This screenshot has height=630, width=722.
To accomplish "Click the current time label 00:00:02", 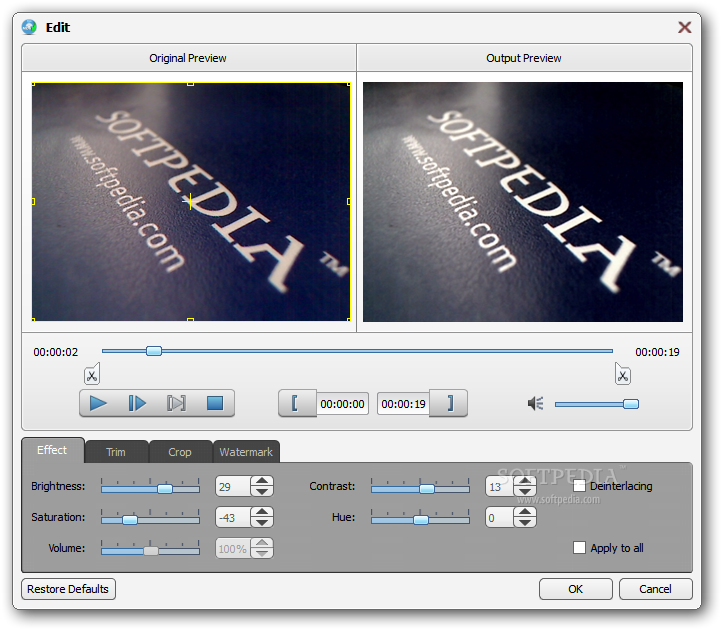I will [x=56, y=352].
